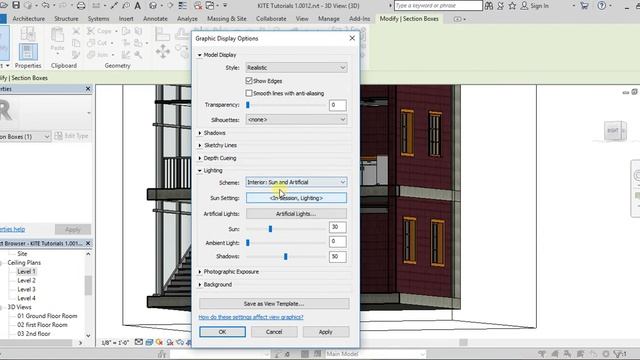Image resolution: width=640 pixels, height=360 pixels.
Task: Click the Detail Level icon in view control bar
Action: pos(139,342)
